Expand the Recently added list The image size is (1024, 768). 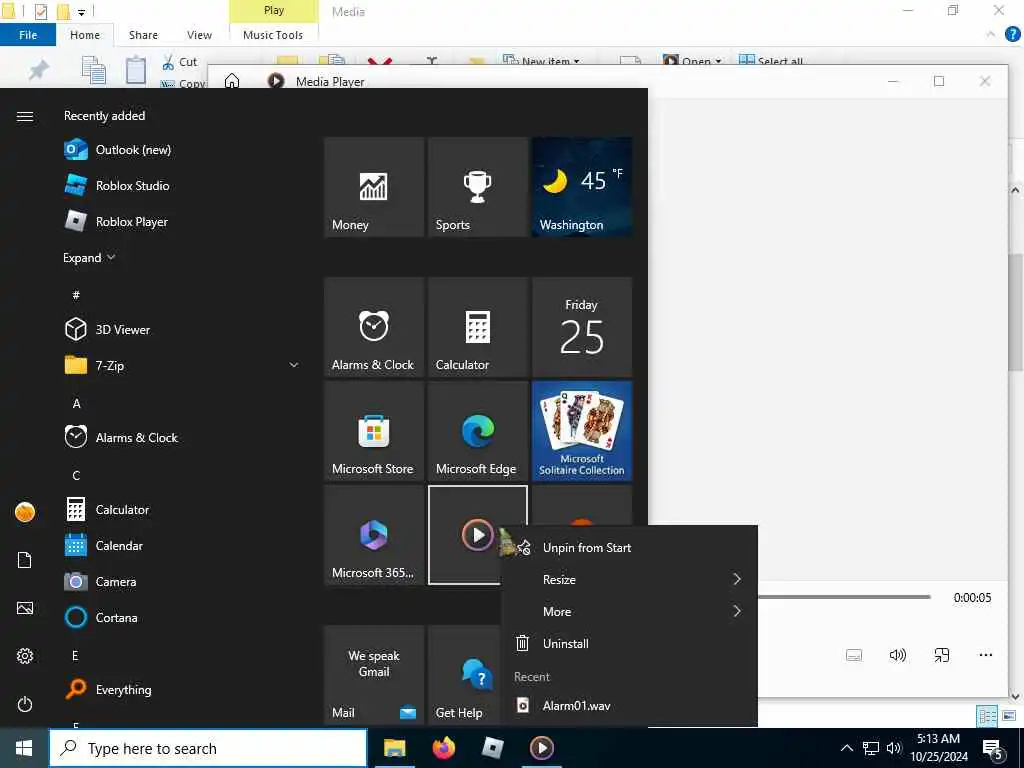89,257
